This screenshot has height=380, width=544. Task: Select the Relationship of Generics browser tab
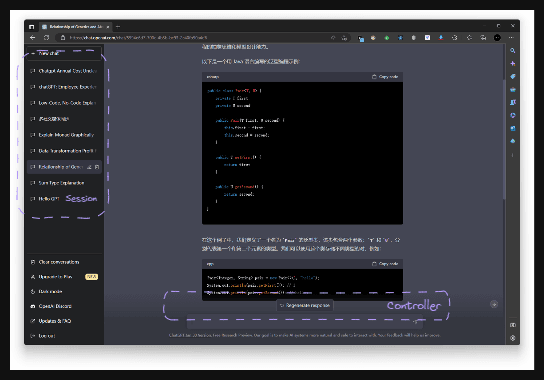point(75,27)
